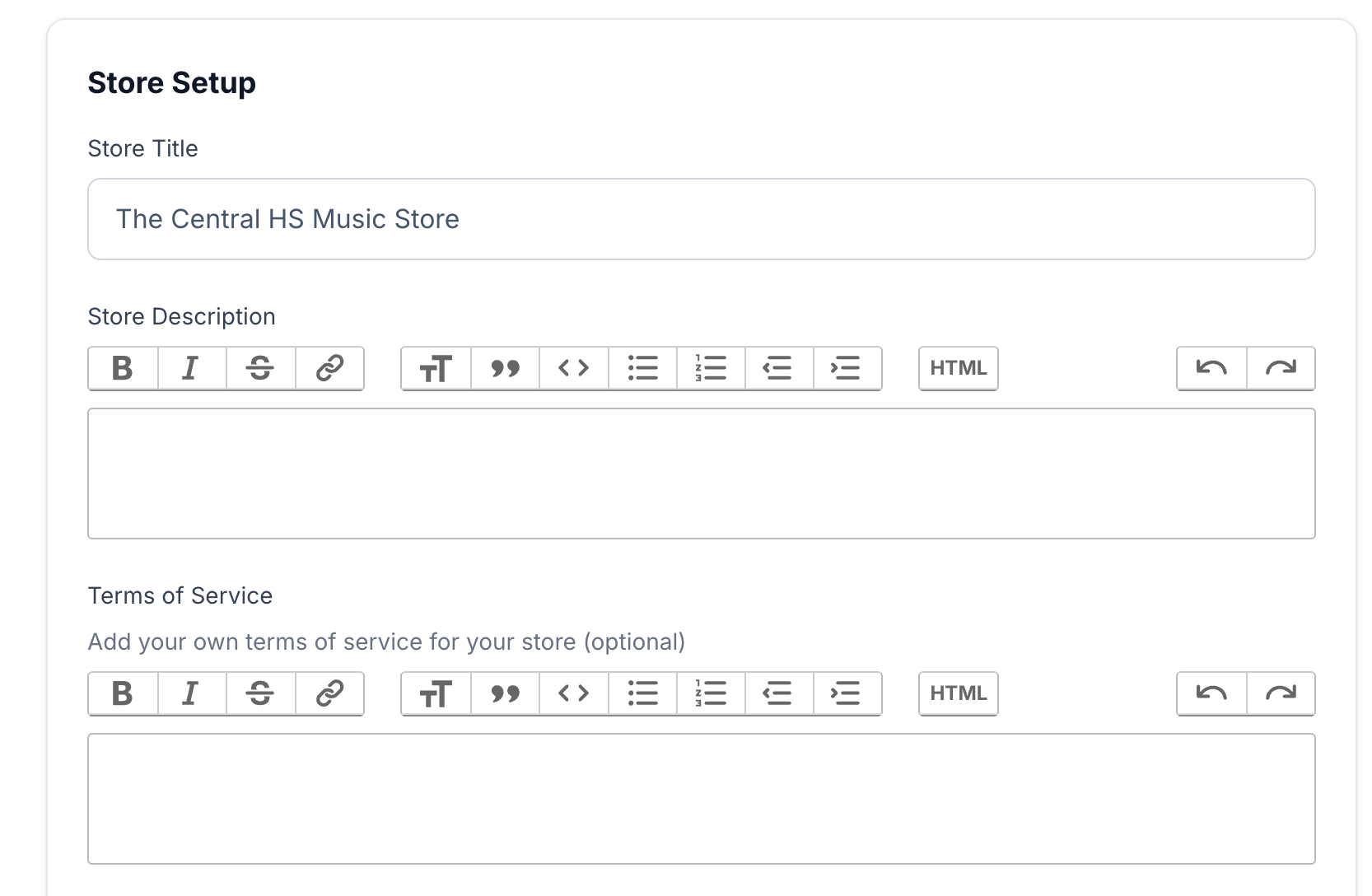Undo last change in Store Description editor

coord(1211,368)
